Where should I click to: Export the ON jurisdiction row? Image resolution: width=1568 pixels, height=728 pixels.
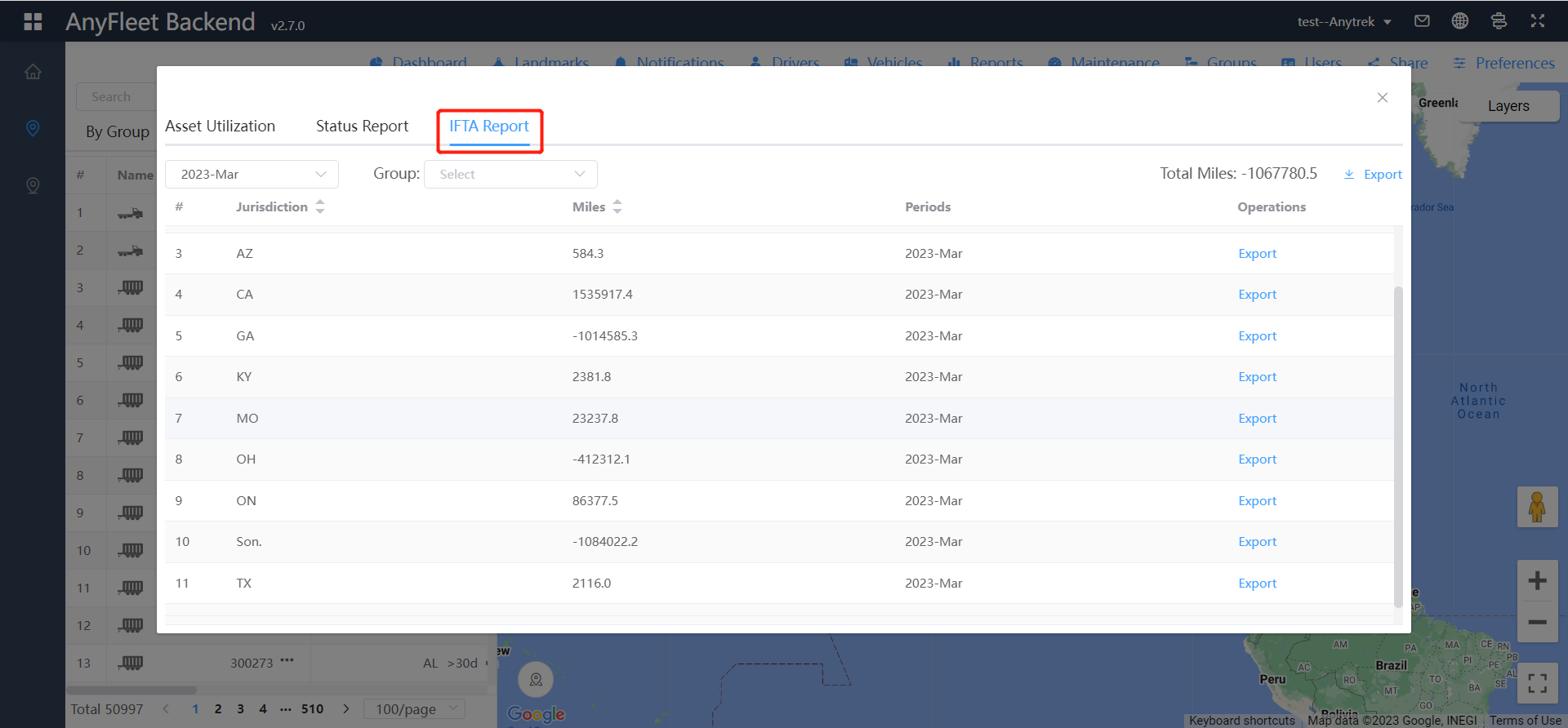(1257, 501)
